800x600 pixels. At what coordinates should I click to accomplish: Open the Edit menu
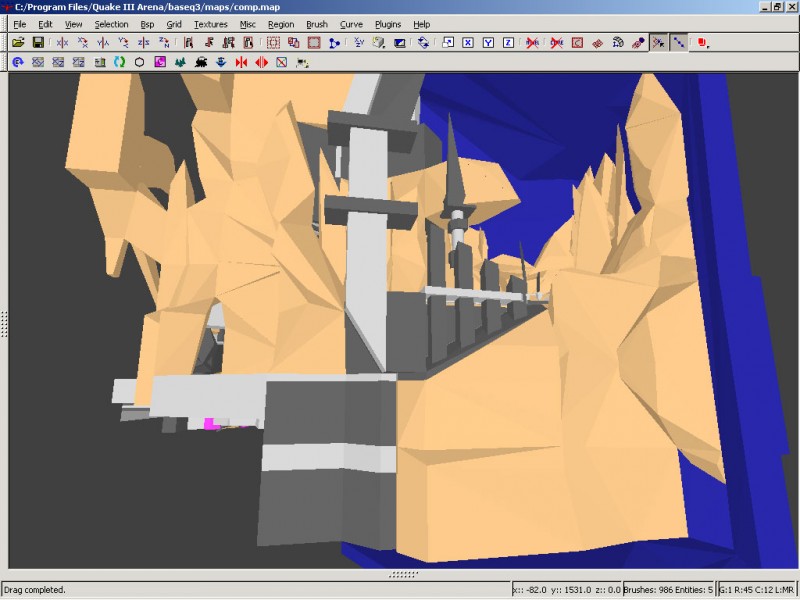(x=45, y=24)
